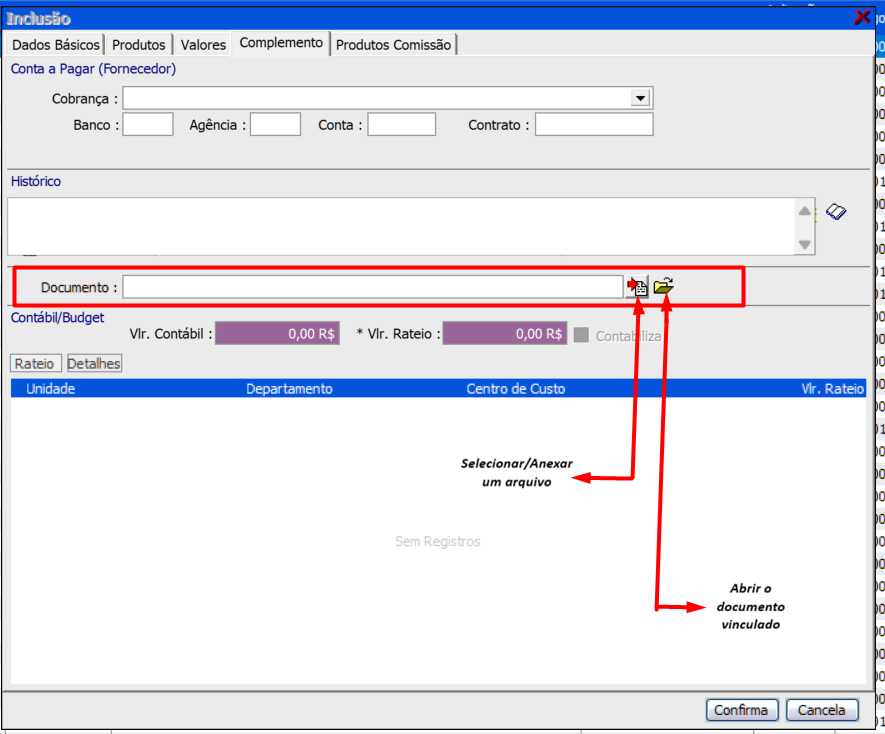Screen dimensions: 885x734
Task: Click the Centro de Custo column header
Action: click(515, 389)
